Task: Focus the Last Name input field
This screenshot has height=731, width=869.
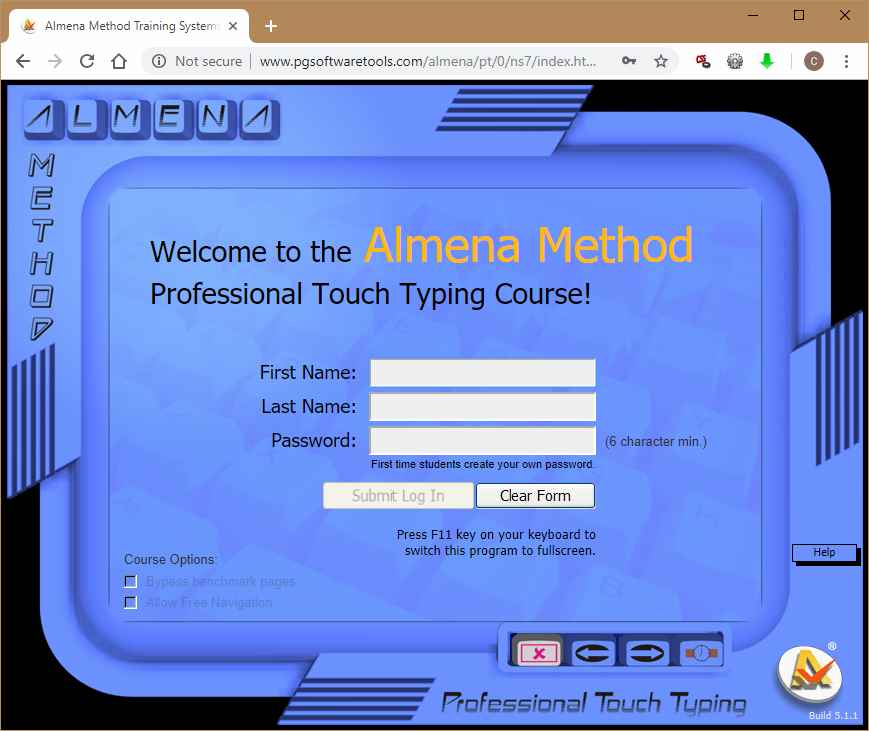Action: pyautogui.click(x=483, y=407)
